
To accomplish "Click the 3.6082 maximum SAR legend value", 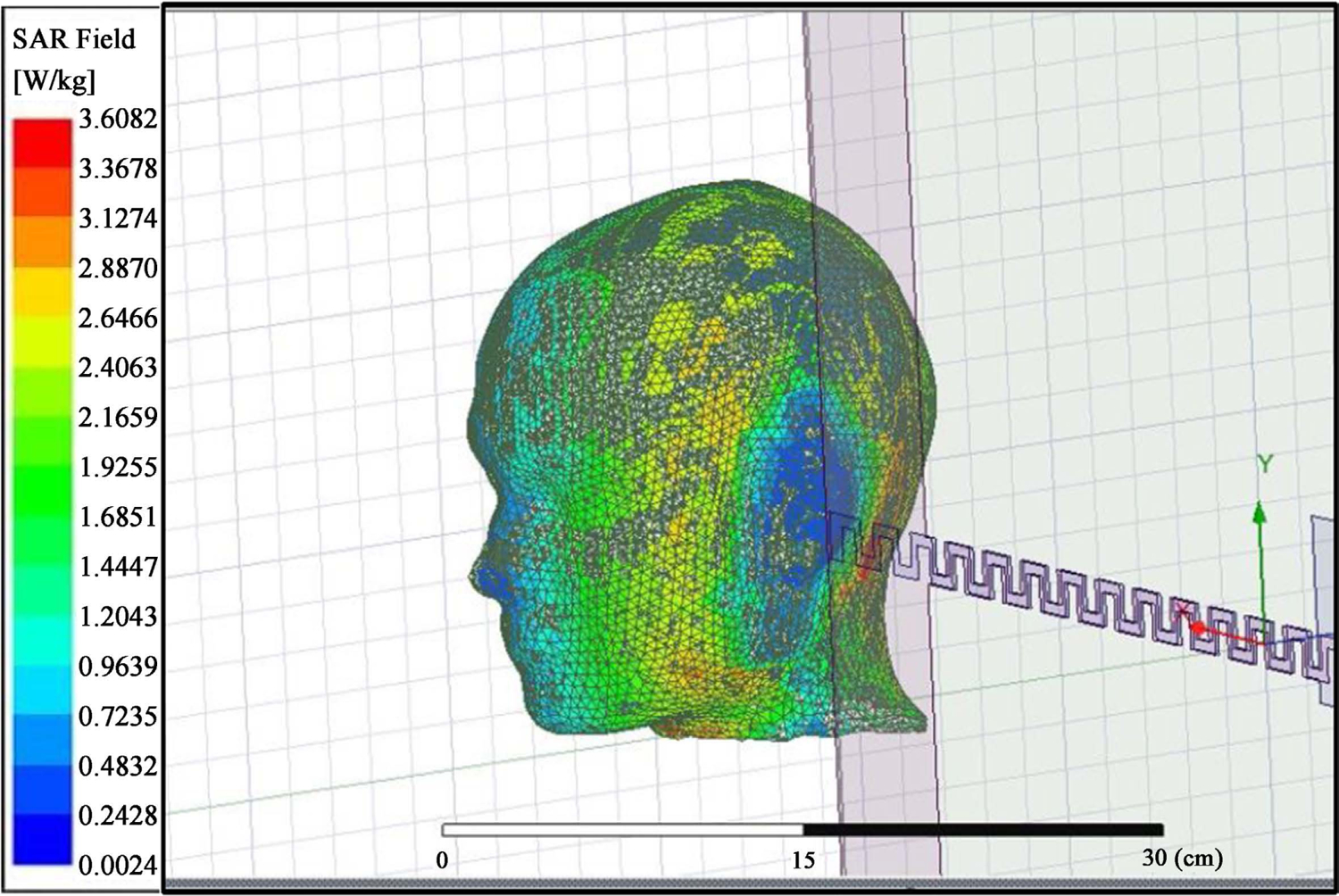I will (118, 119).
